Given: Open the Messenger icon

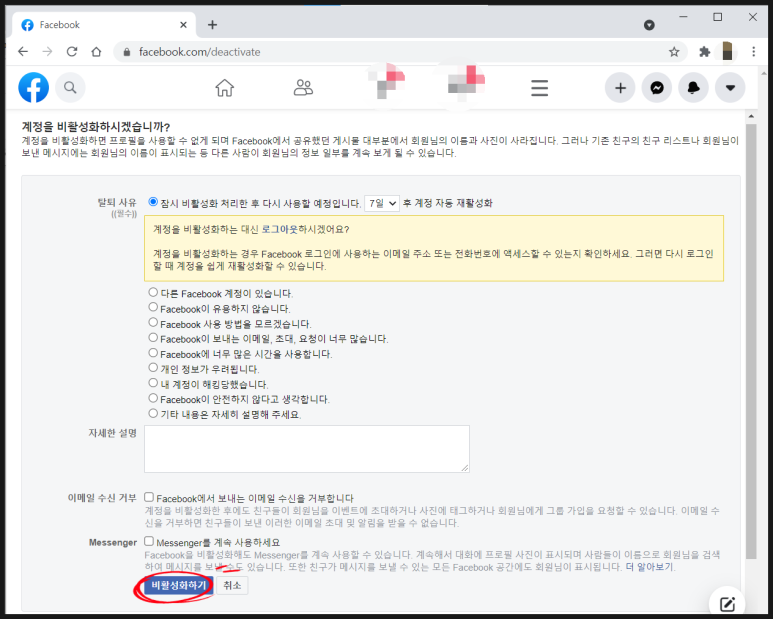Looking at the screenshot, I should point(657,88).
